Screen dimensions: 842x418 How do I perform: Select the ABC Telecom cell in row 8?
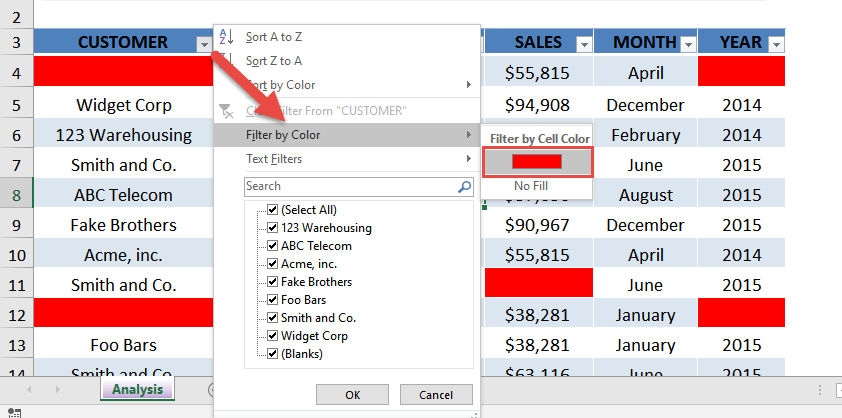click(x=124, y=195)
